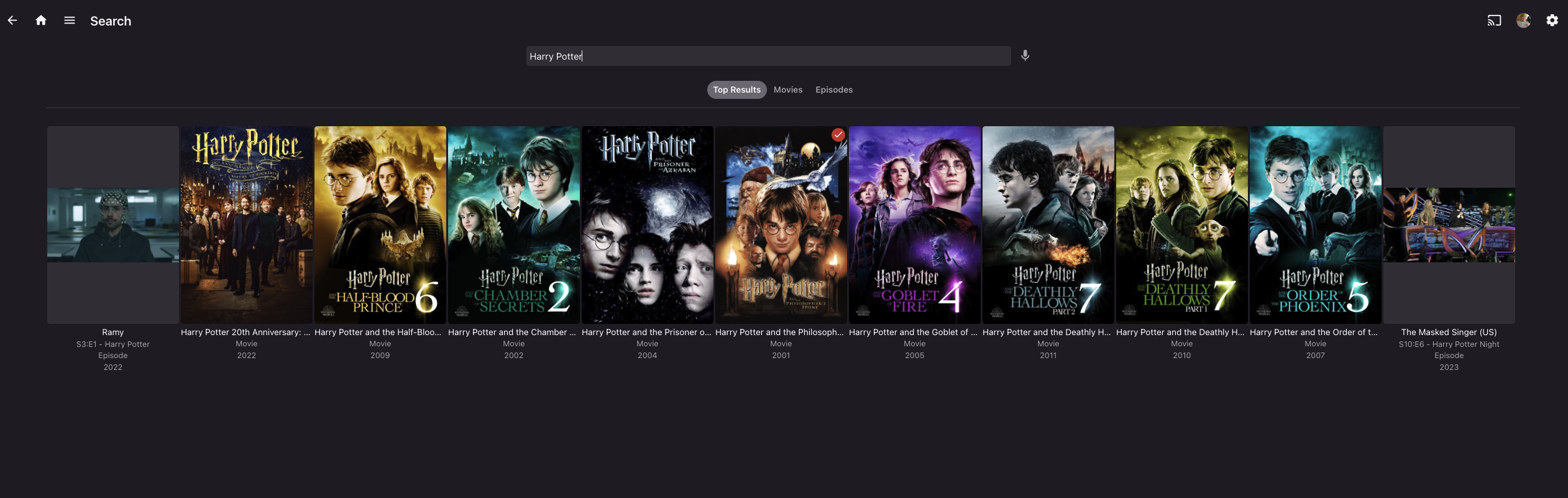
Task: Open the hamburger menu
Action: click(x=70, y=21)
